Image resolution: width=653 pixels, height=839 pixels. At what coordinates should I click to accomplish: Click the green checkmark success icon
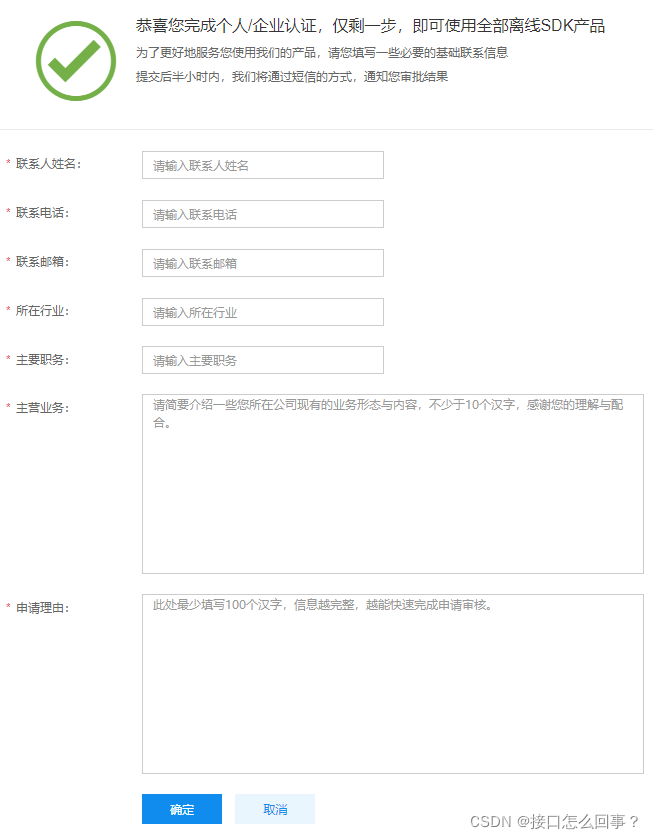[76, 61]
